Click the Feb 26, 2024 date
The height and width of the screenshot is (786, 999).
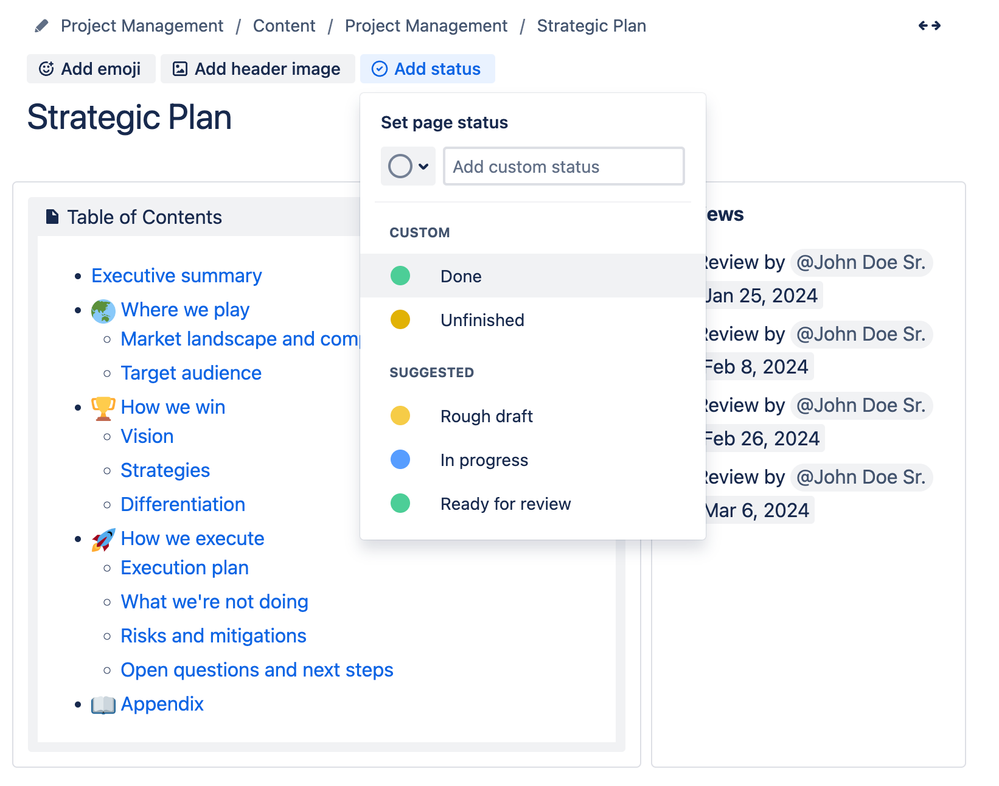tap(763, 439)
